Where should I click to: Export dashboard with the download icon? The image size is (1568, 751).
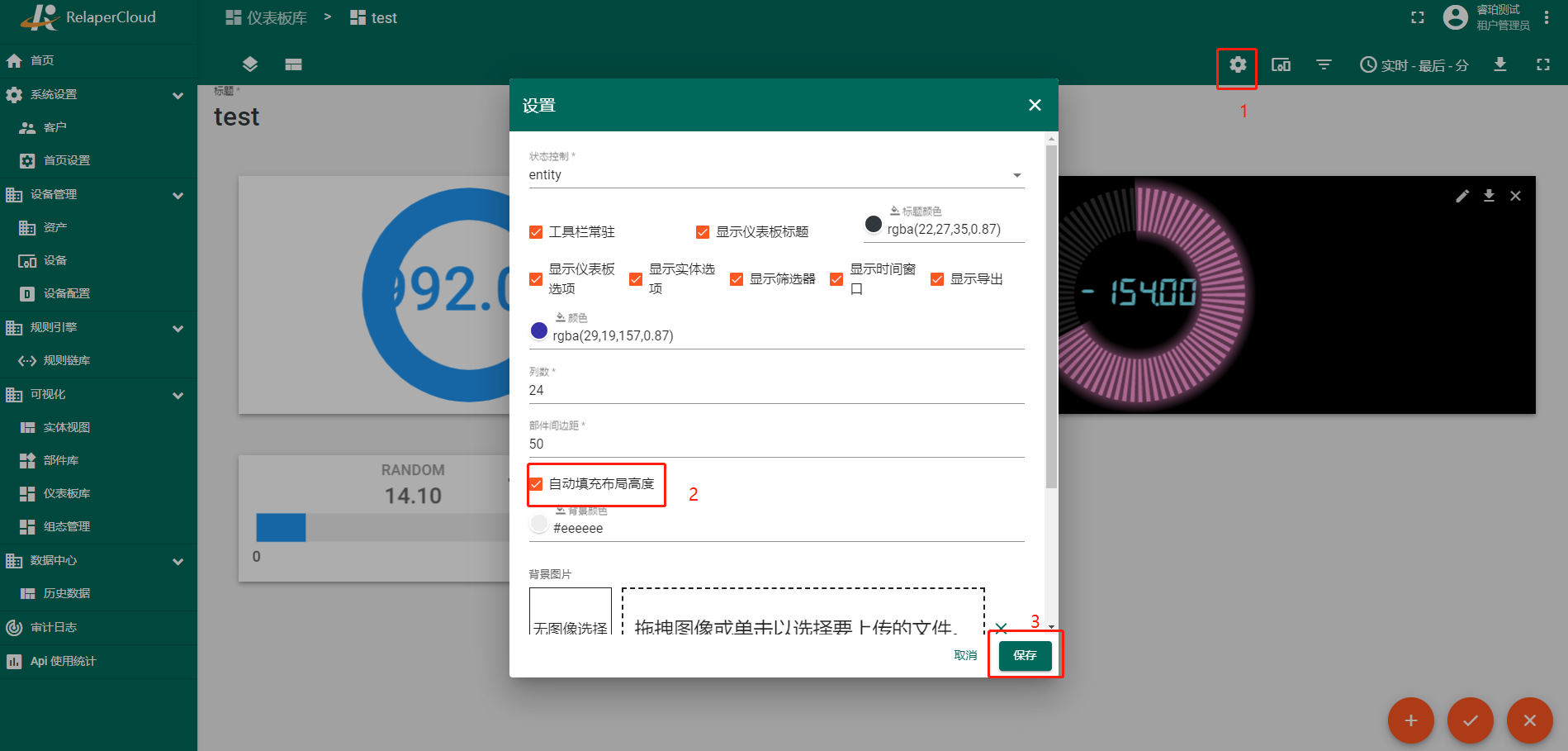pyautogui.click(x=1500, y=64)
